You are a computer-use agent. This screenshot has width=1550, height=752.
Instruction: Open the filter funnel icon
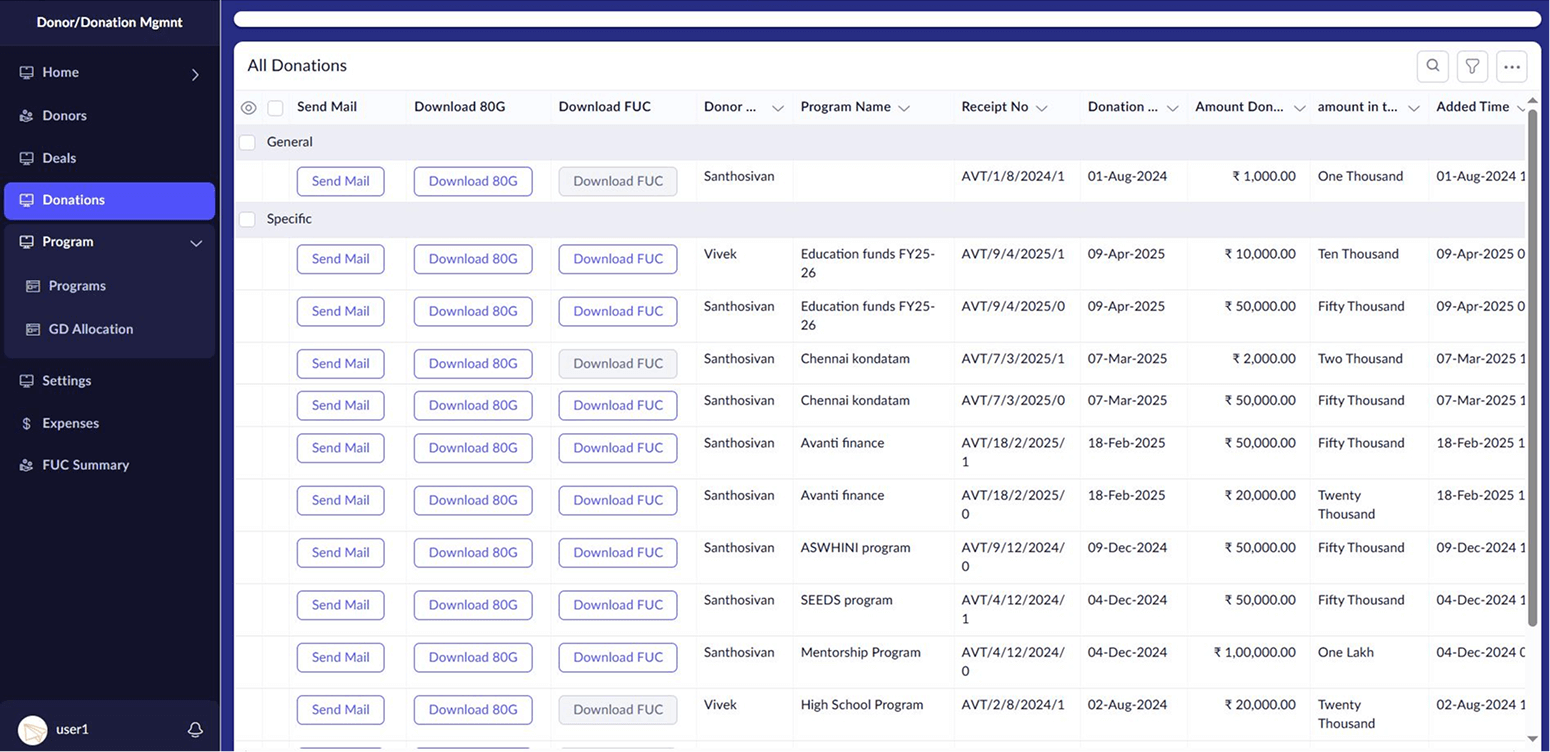[x=1472, y=66]
